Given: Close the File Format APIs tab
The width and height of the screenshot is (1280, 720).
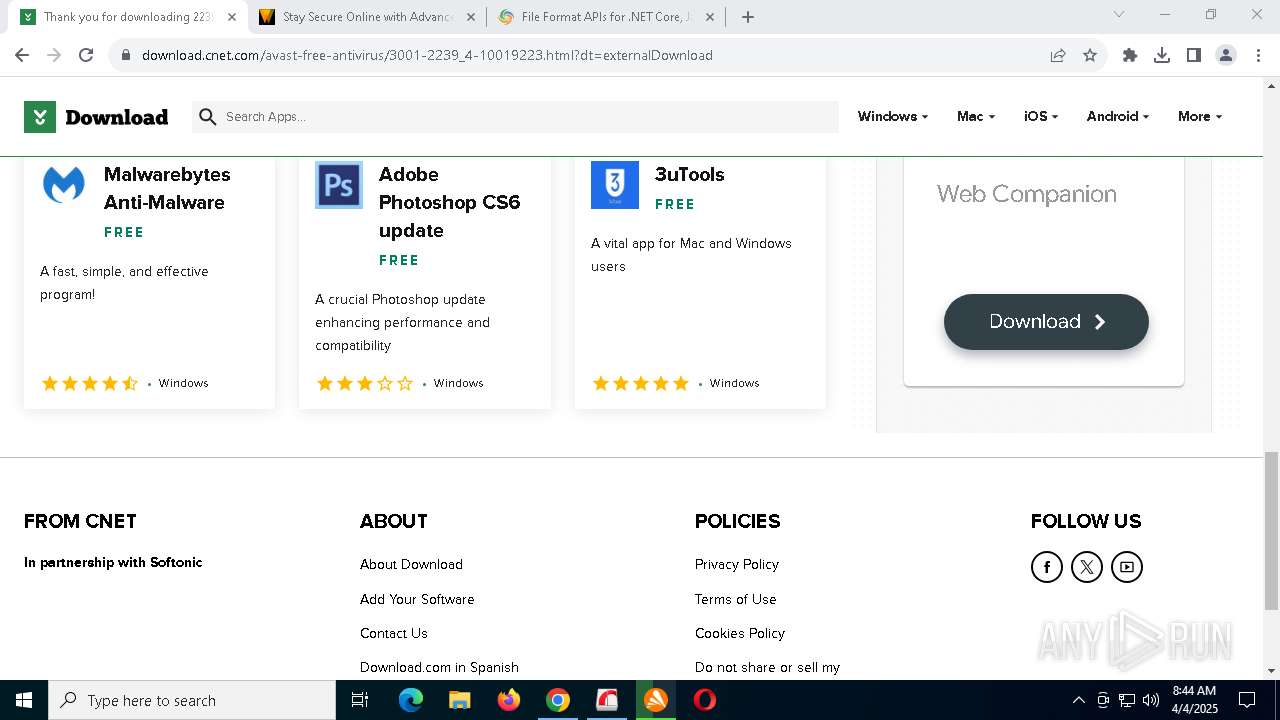Looking at the screenshot, I should [710, 17].
